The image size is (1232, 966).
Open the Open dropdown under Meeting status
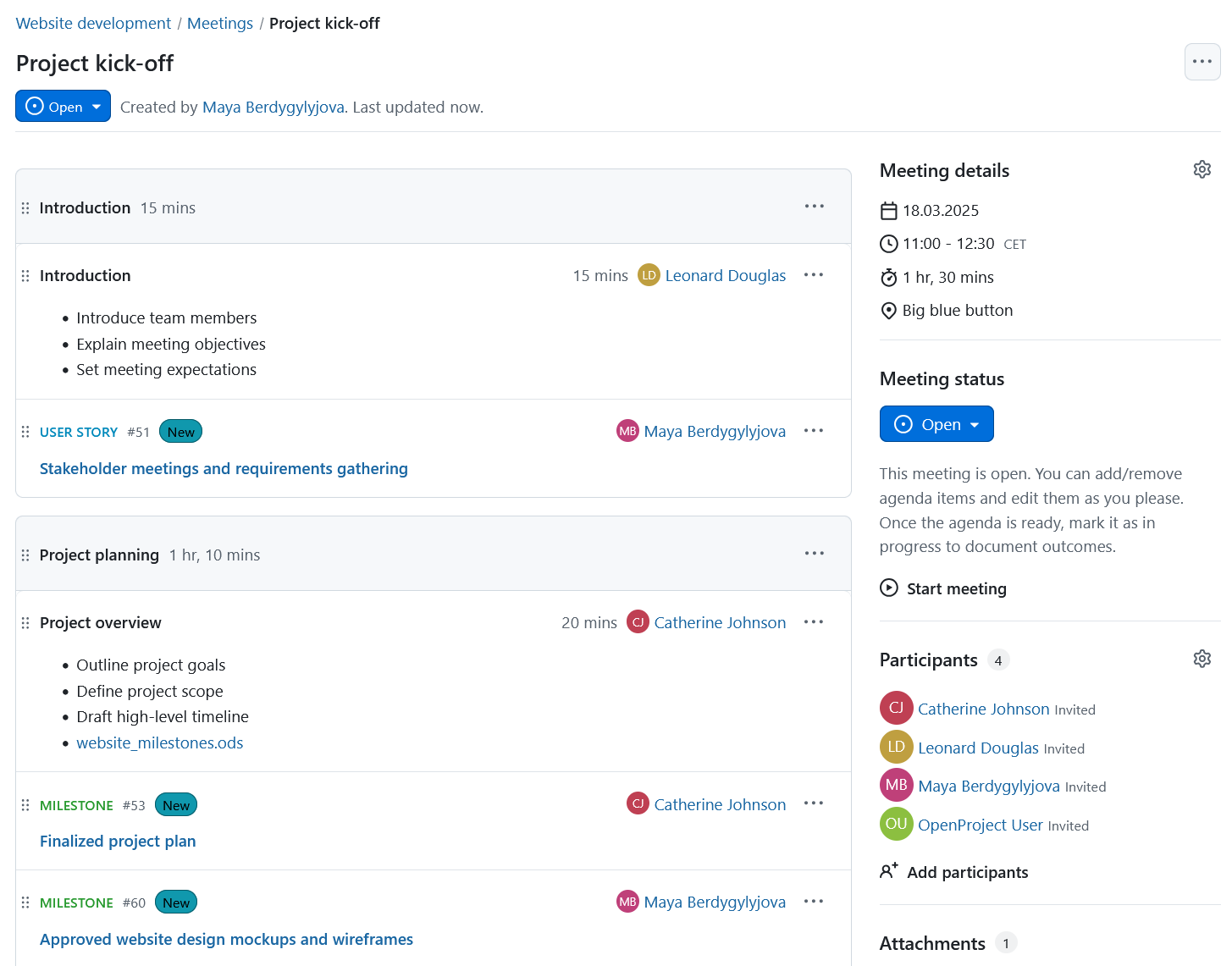[936, 423]
